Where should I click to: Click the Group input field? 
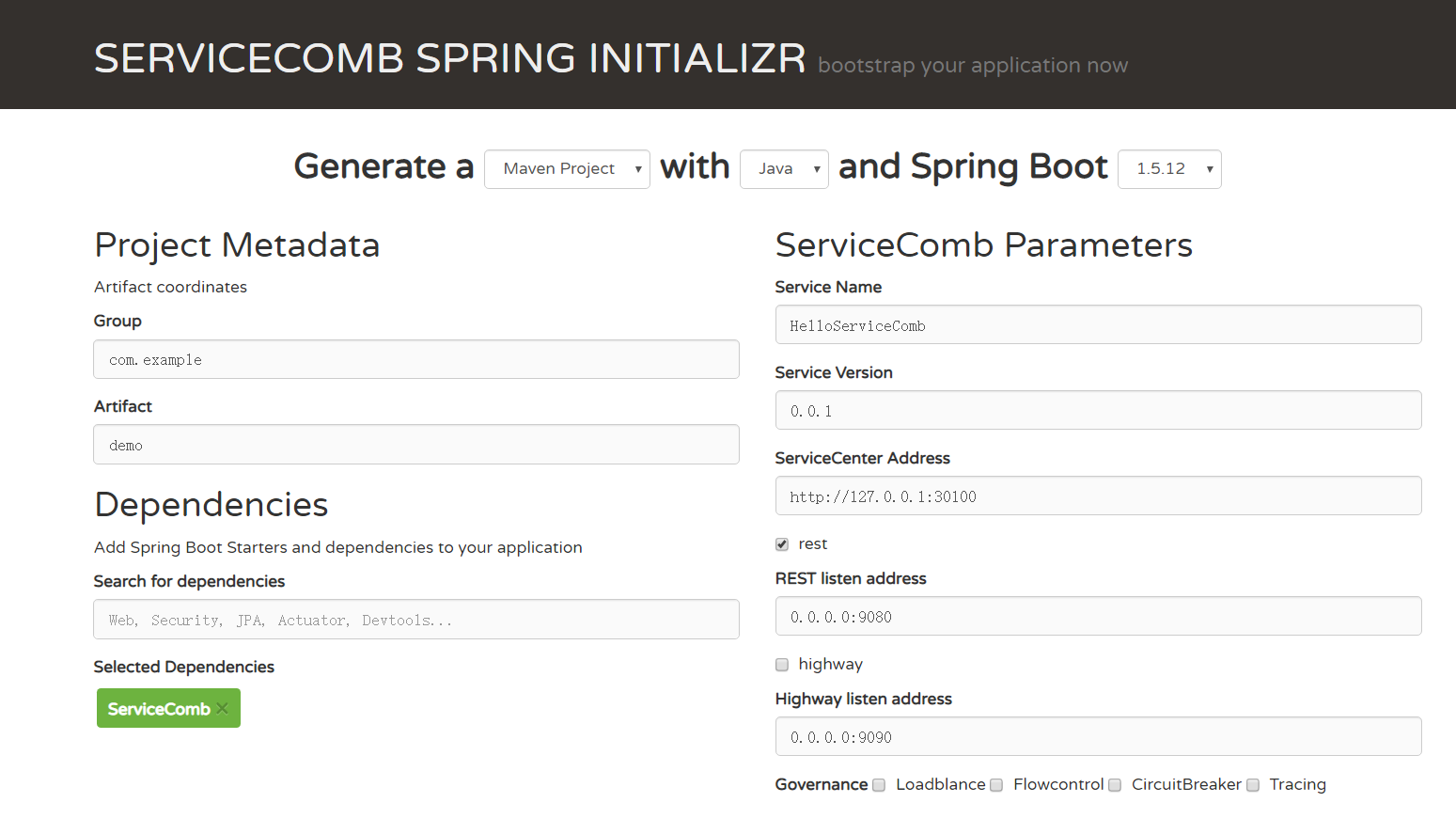[x=415, y=359]
